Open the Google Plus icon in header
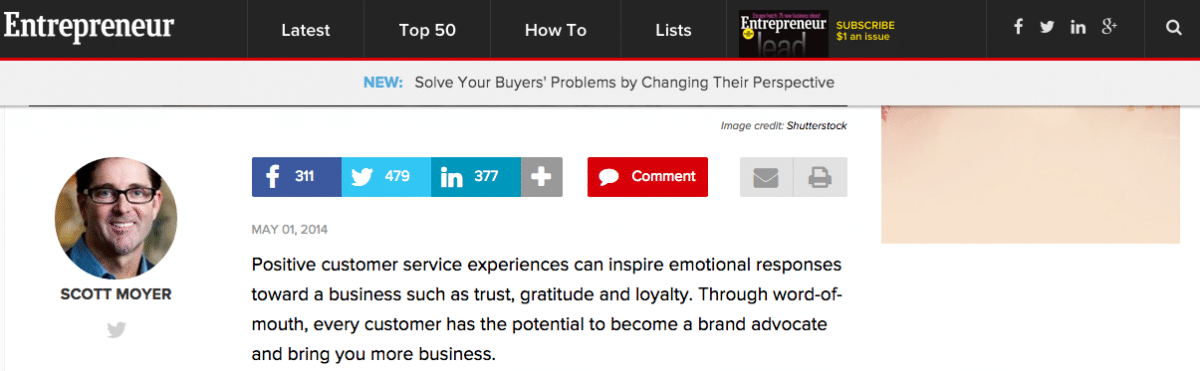 1109,28
